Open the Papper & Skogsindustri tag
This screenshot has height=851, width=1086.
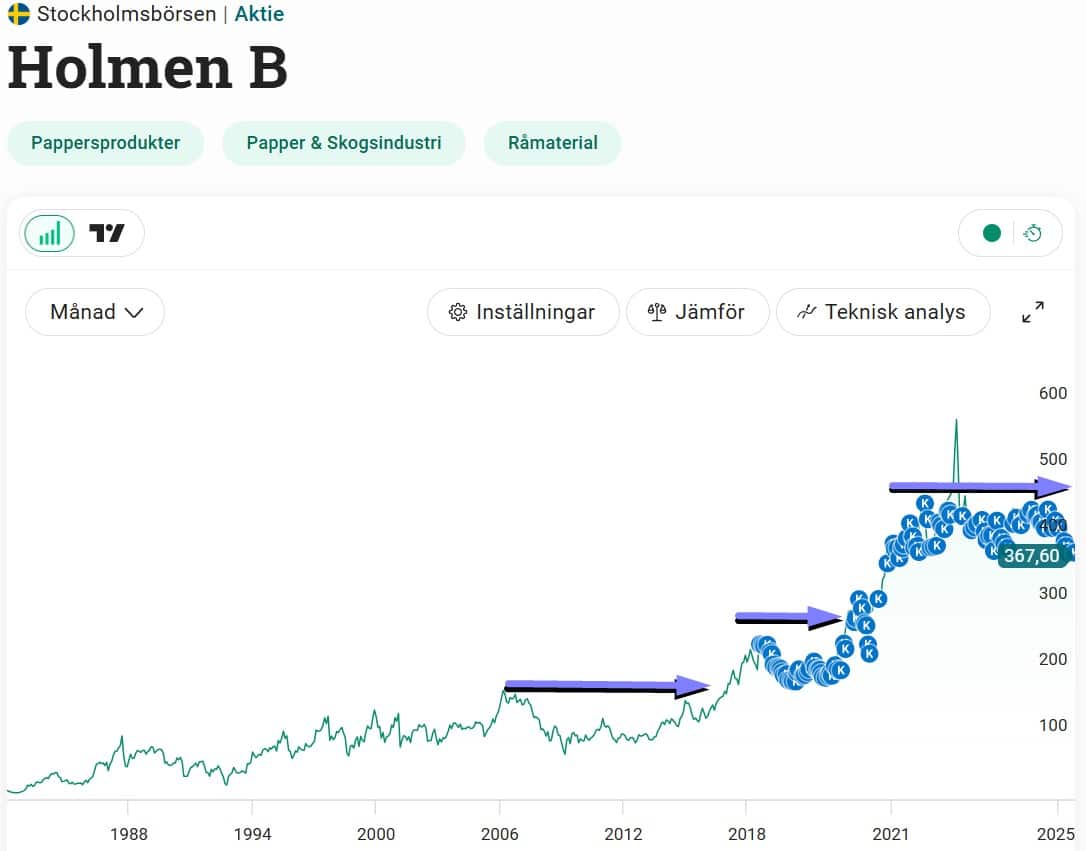344,143
